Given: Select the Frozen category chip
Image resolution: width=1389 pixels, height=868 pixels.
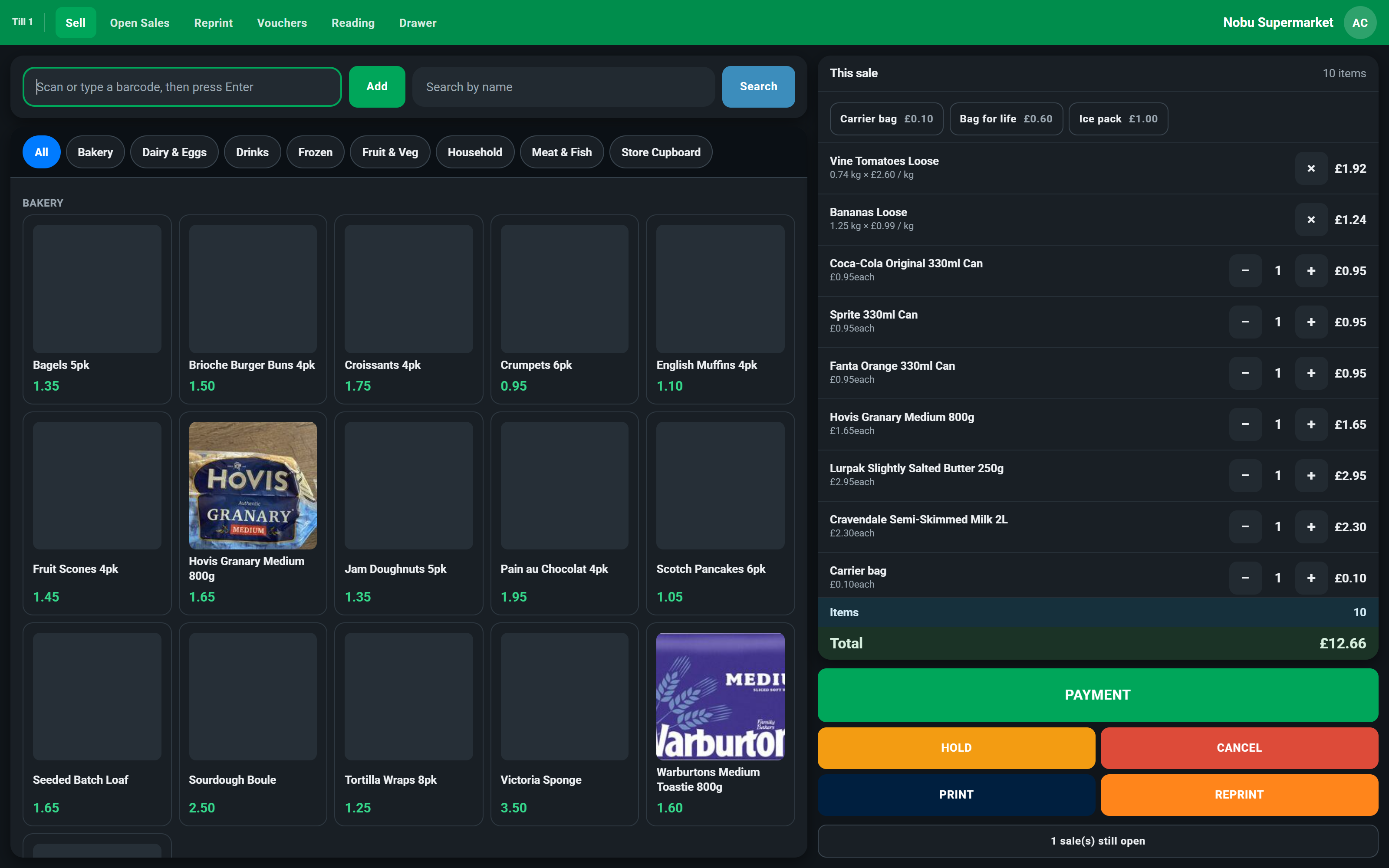Looking at the screenshot, I should [x=315, y=152].
